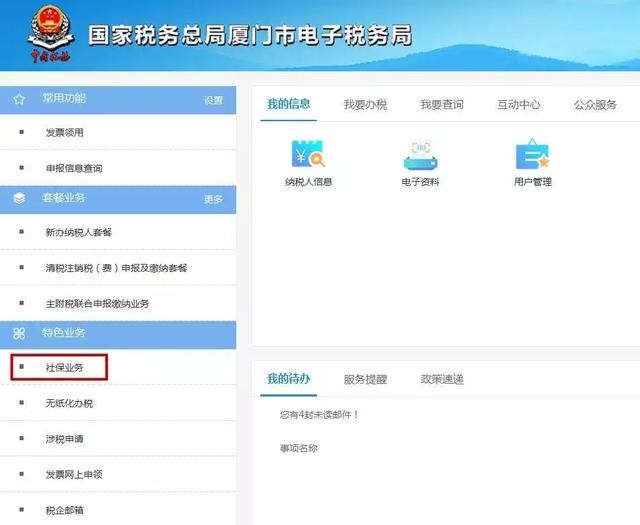640x525 pixels.
Task: Click 设置 in the 常用功能 header
Action: click(x=213, y=100)
